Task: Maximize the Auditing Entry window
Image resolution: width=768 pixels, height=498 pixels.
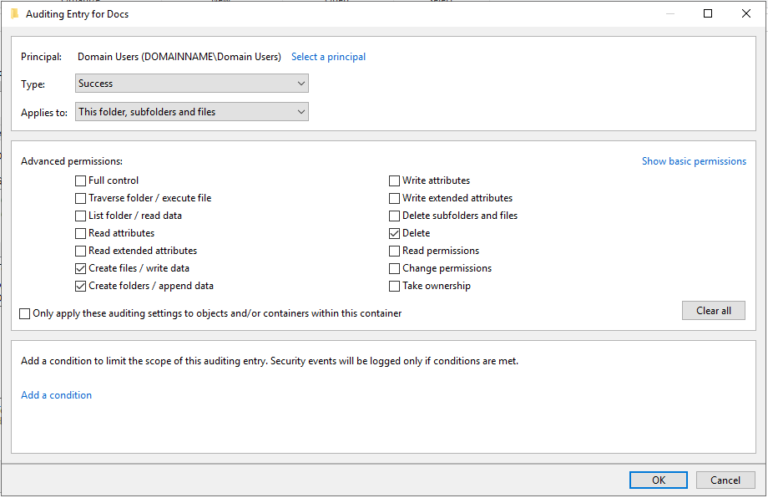Action: [708, 14]
